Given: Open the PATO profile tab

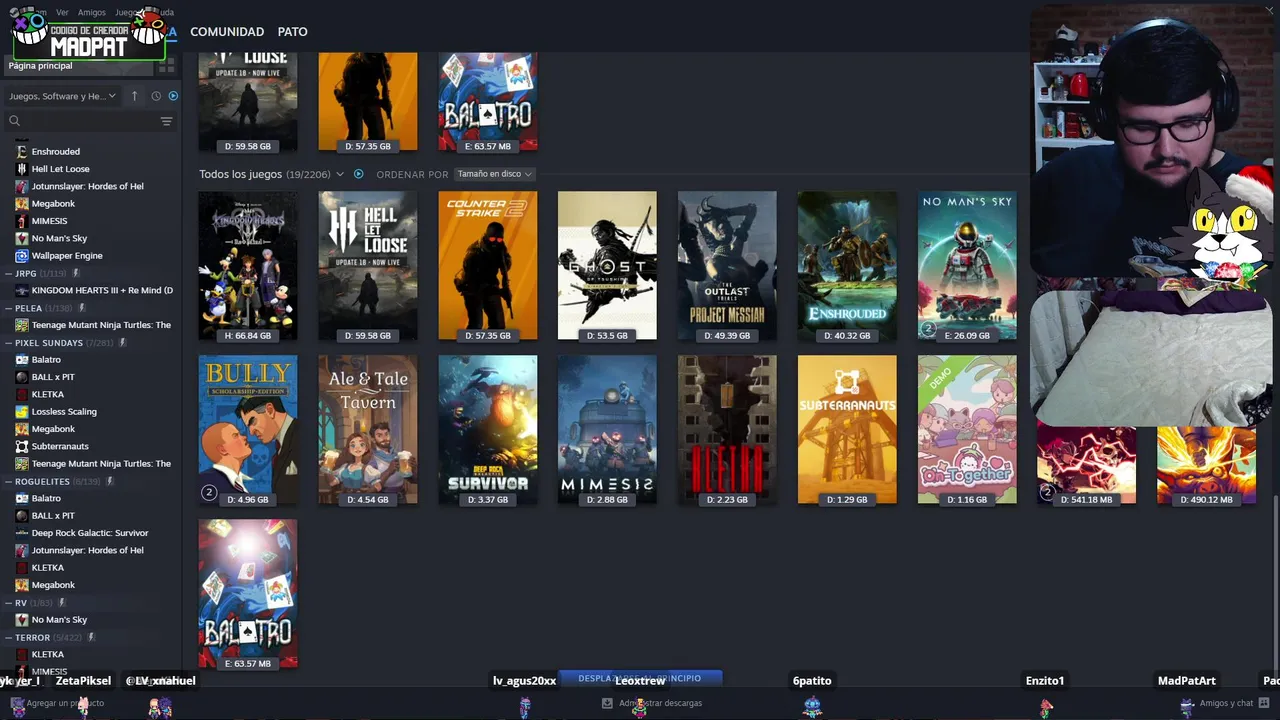Looking at the screenshot, I should [x=293, y=32].
